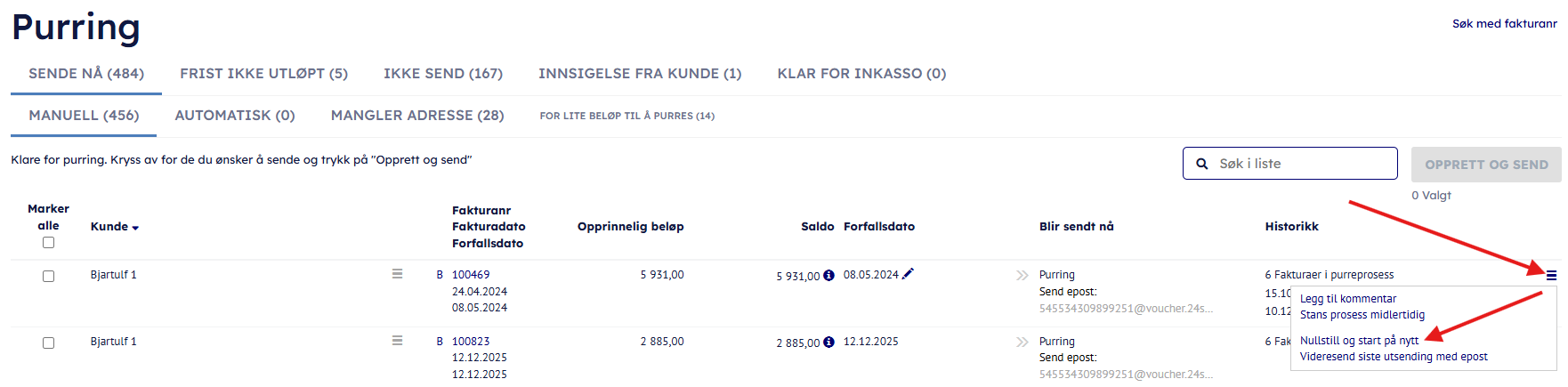Open the Søk med fakturanr link
The height and width of the screenshot is (387, 1568).
1504,24
